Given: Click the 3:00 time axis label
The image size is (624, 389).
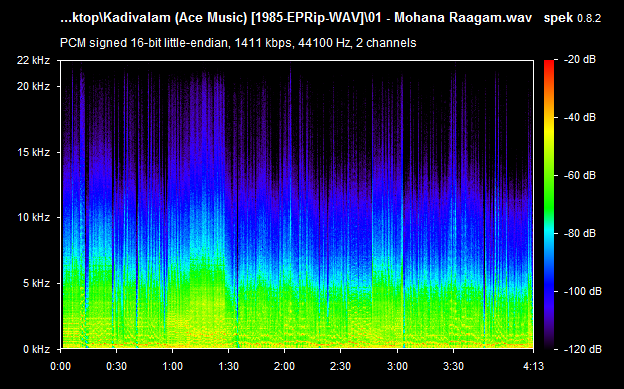Looking at the screenshot, I should click(397, 366).
